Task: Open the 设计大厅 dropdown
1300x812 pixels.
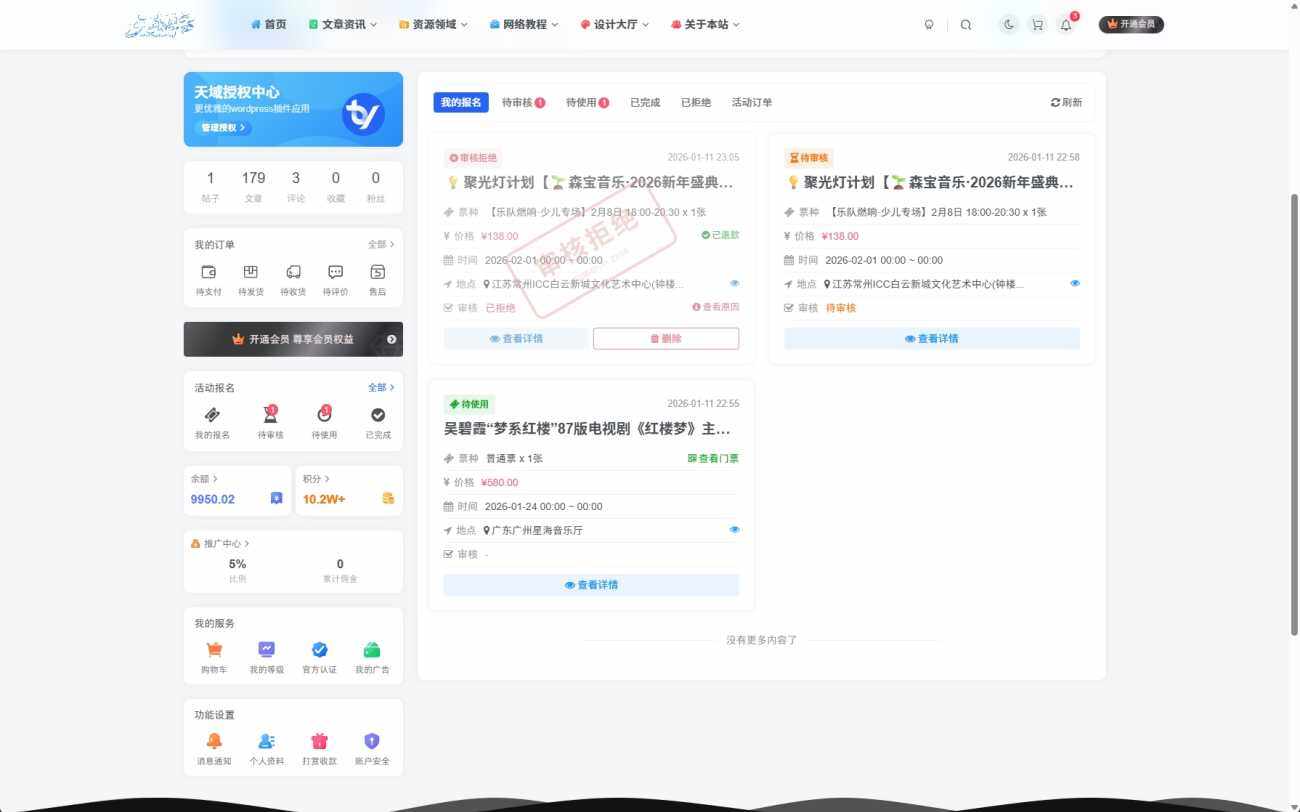Action: tap(613, 24)
